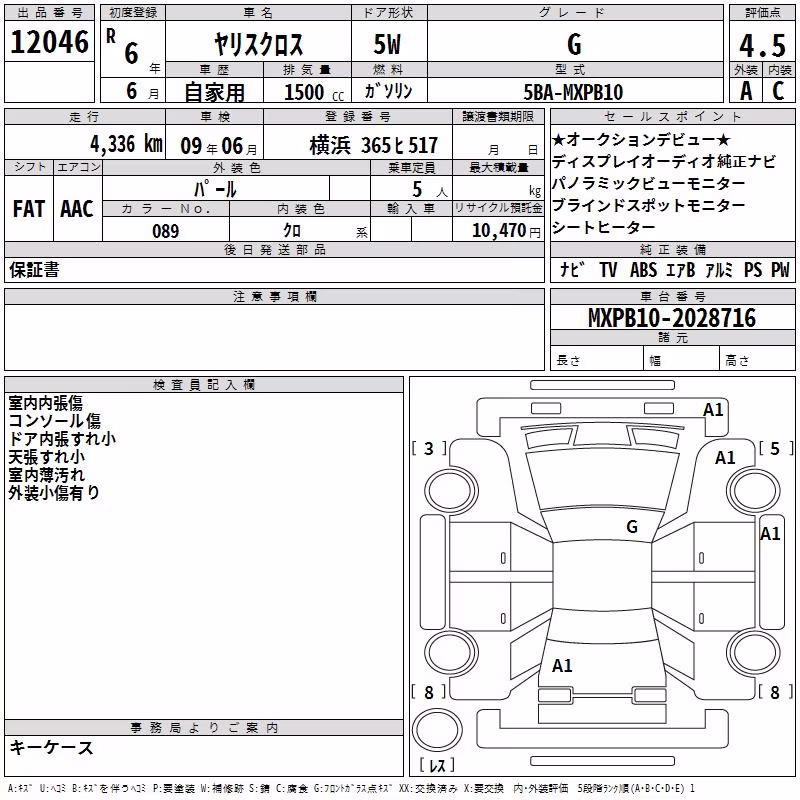Select the note 室内薄汚れ
800x800 pixels.
point(46,474)
